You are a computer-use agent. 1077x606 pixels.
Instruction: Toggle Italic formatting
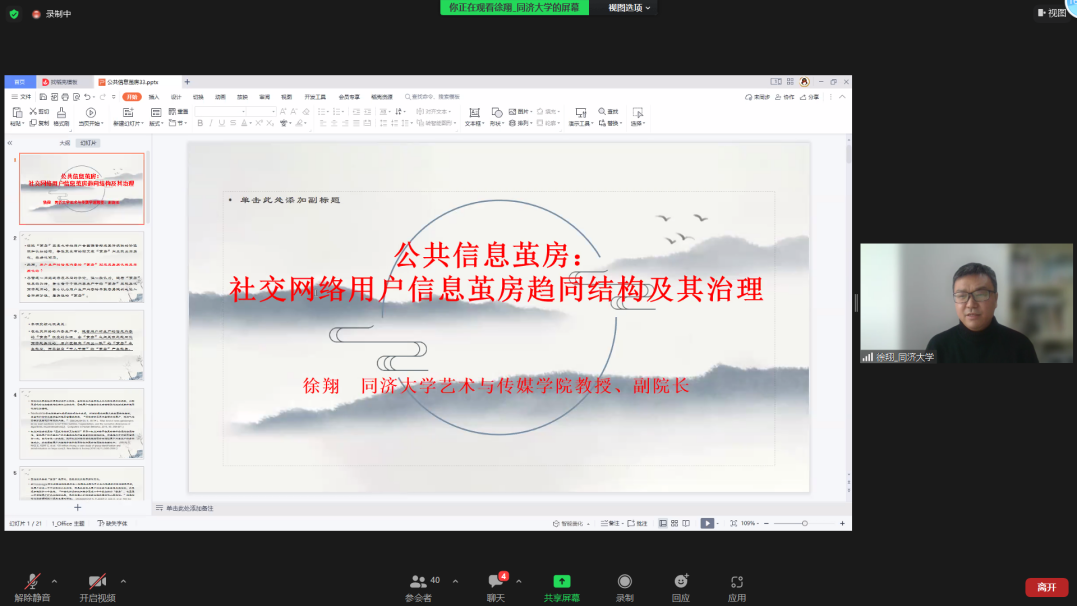click(211, 124)
